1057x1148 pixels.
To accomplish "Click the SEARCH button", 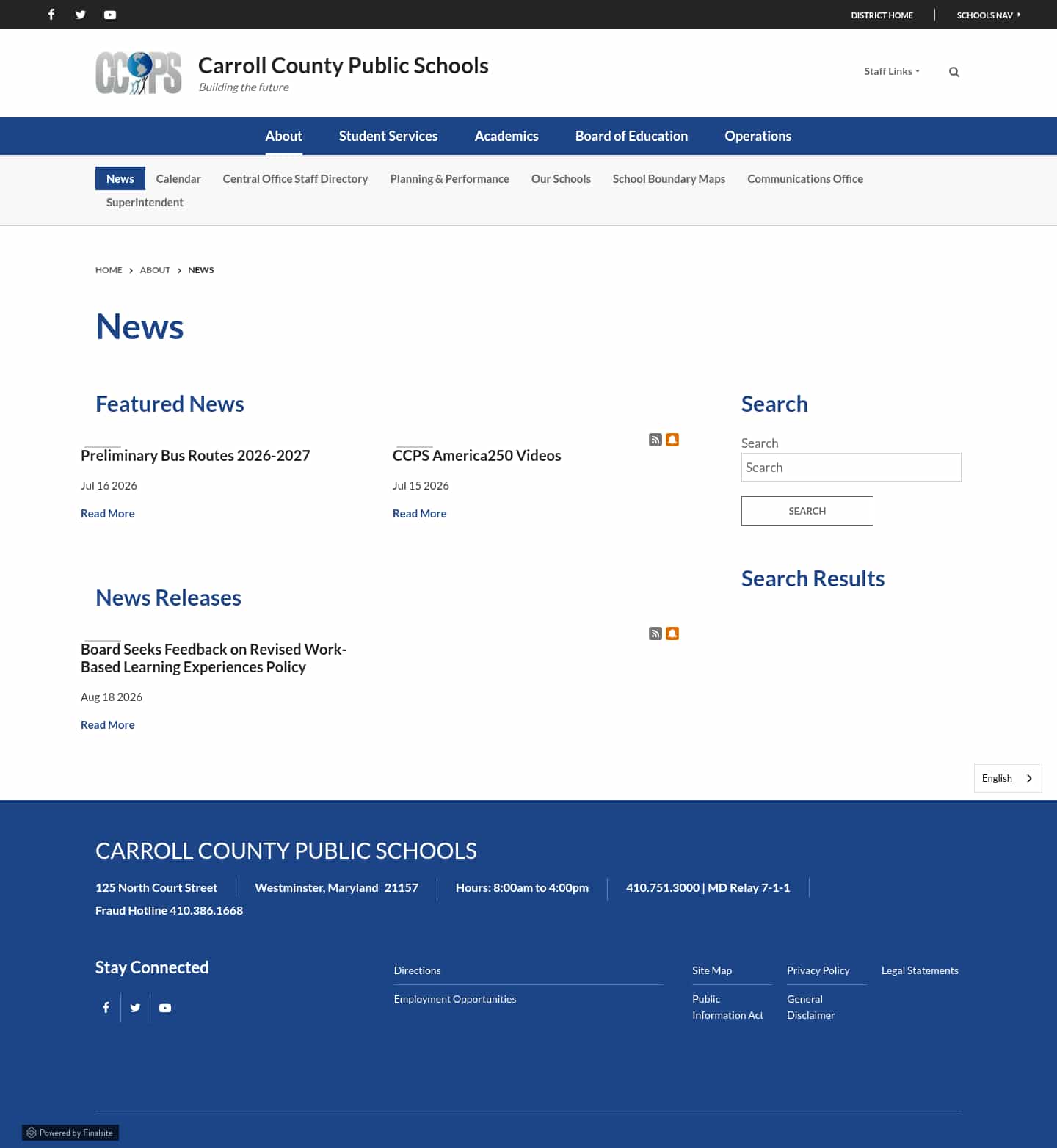I will coord(807,511).
